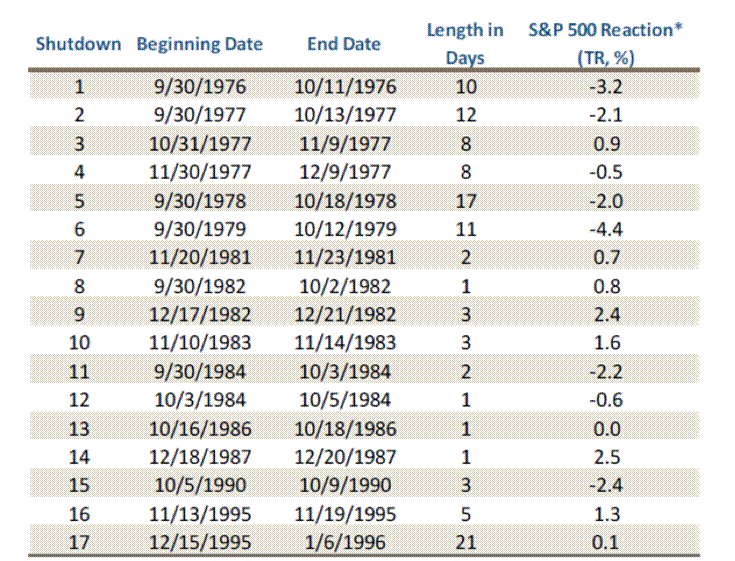Click the Length in Days header
Screen dimensions: 735x561
pyautogui.click(x=465, y=44)
